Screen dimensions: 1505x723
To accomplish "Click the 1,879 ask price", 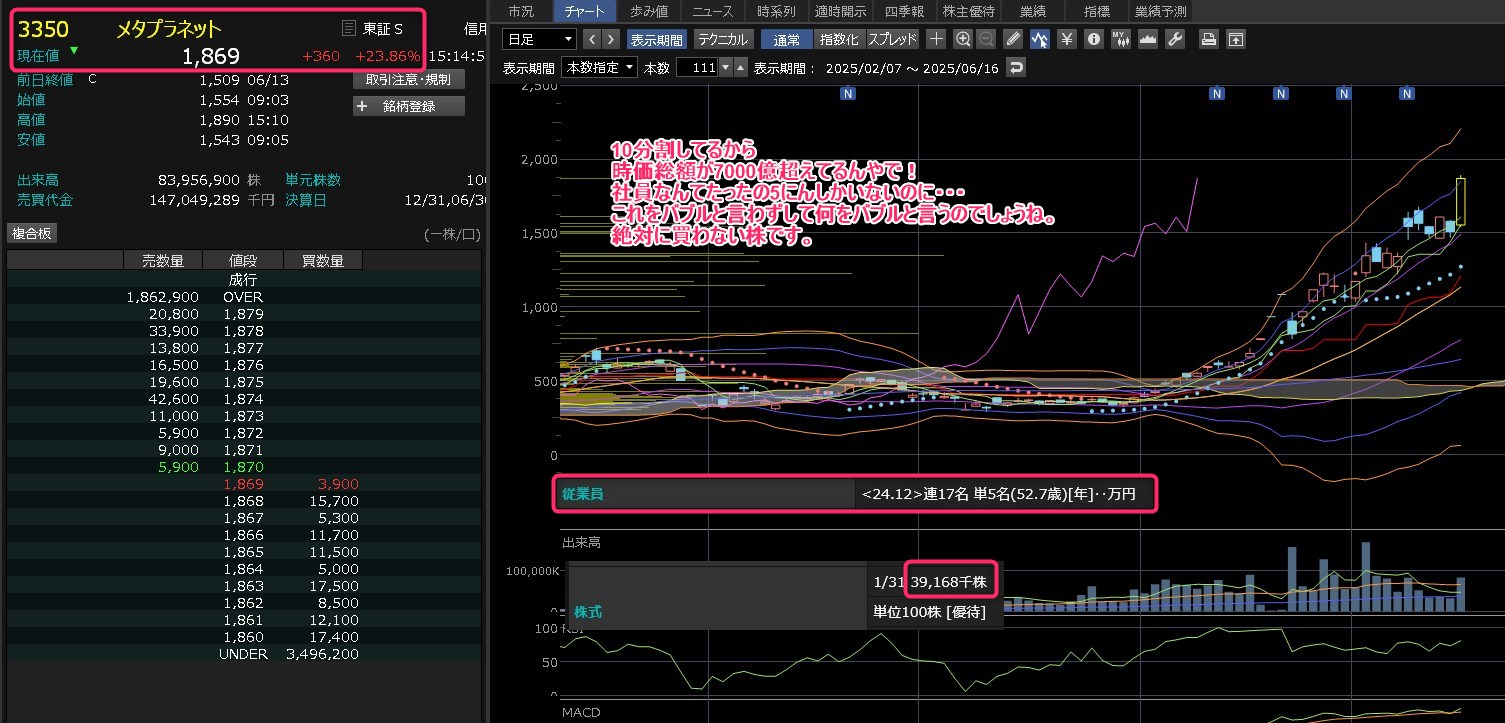I will pyautogui.click(x=244, y=314).
